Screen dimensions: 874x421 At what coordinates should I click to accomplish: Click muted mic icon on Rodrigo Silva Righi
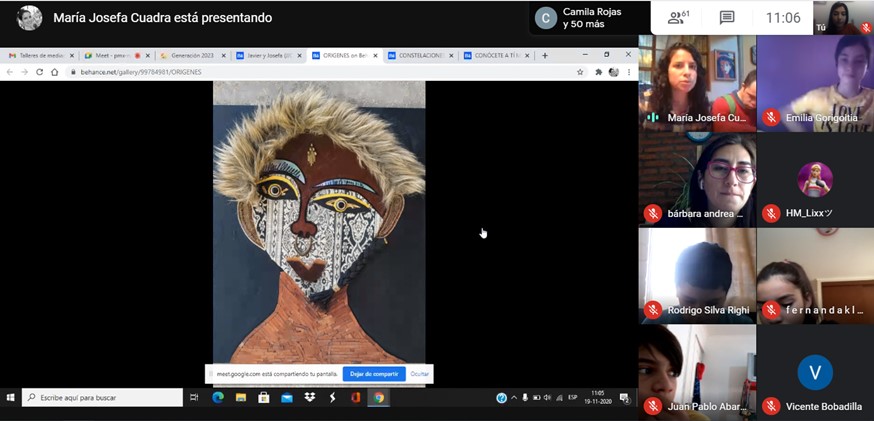point(653,310)
